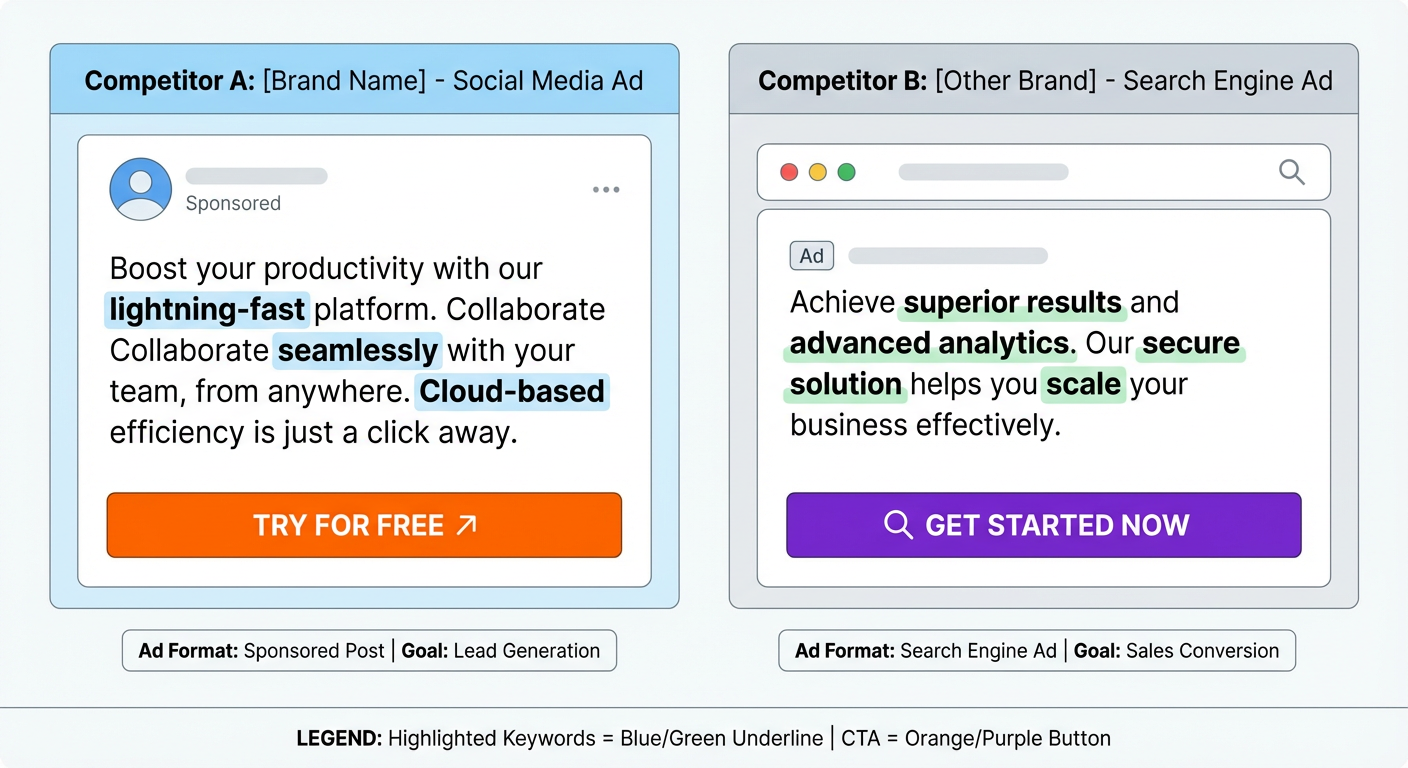Screen dimensions: 1408x768
Task: Click the highlighted phrase "superior results"
Action: click(1012, 302)
